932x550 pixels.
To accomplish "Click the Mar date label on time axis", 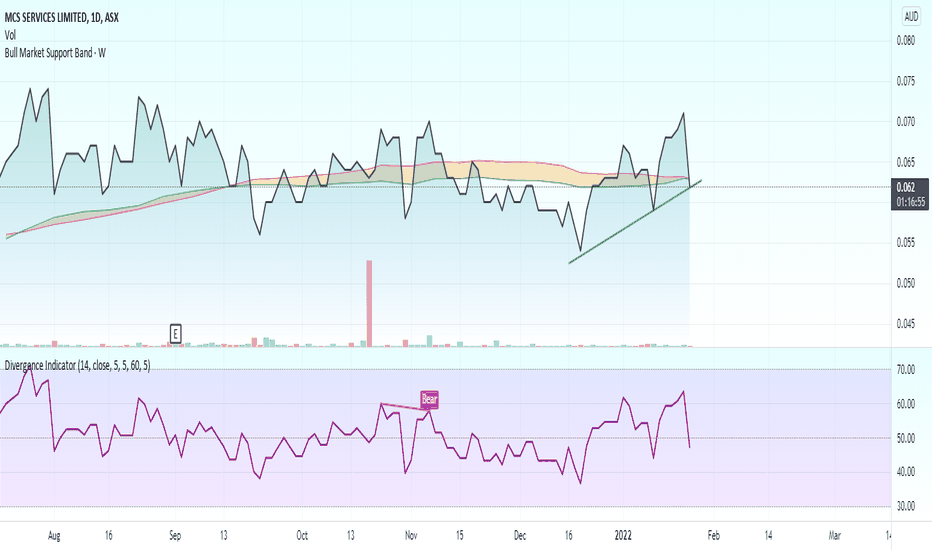I will click(x=835, y=536).
